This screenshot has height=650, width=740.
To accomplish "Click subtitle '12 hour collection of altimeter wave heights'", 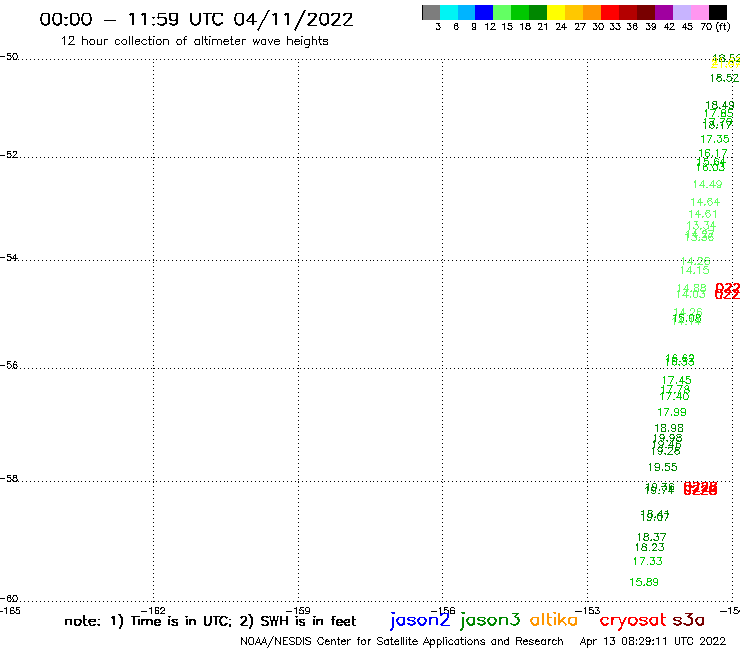I will (x=194, y=41).
